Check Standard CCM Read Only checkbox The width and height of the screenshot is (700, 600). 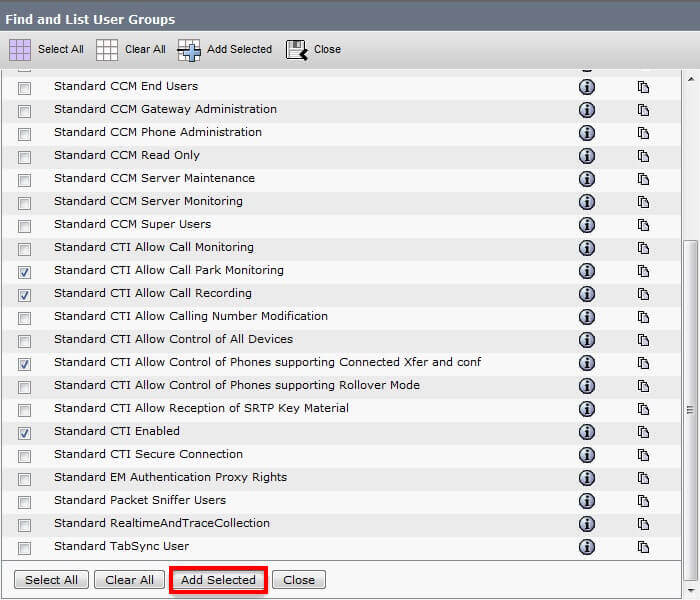coord(25,157)
